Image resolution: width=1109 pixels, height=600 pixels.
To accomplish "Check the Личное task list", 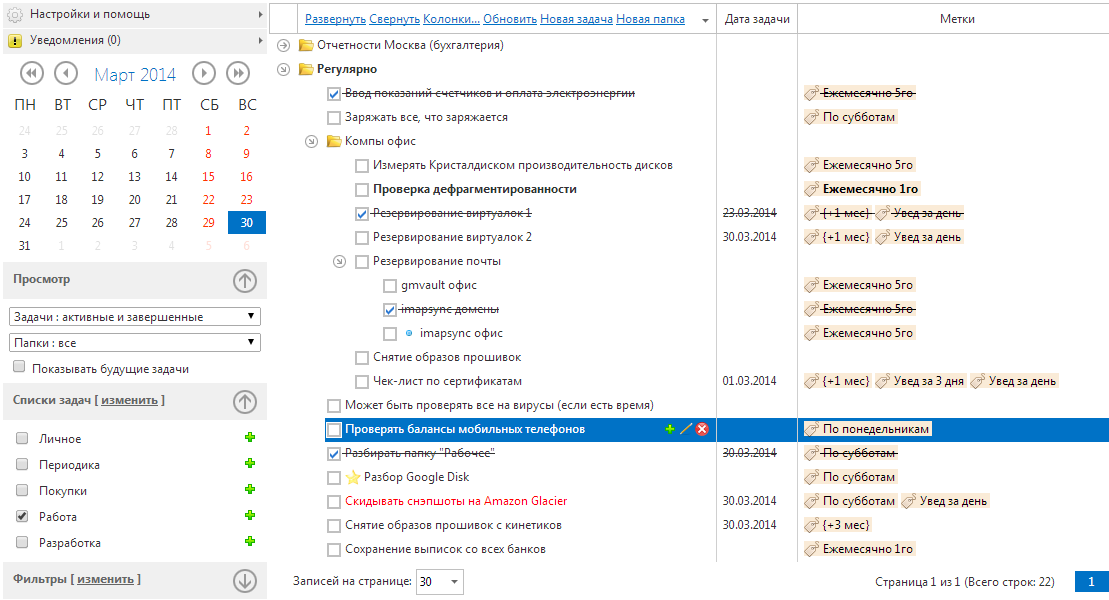I will click(22, 438).
